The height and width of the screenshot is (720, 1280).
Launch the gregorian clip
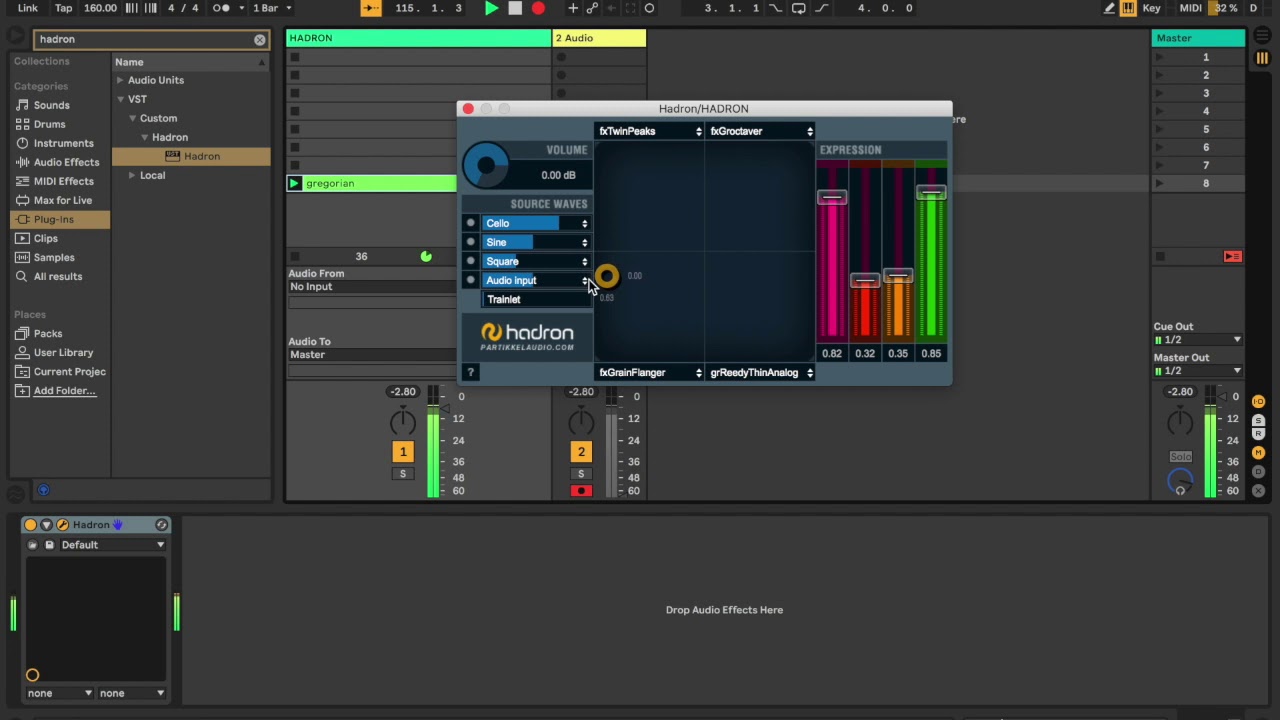pos(294,183)
